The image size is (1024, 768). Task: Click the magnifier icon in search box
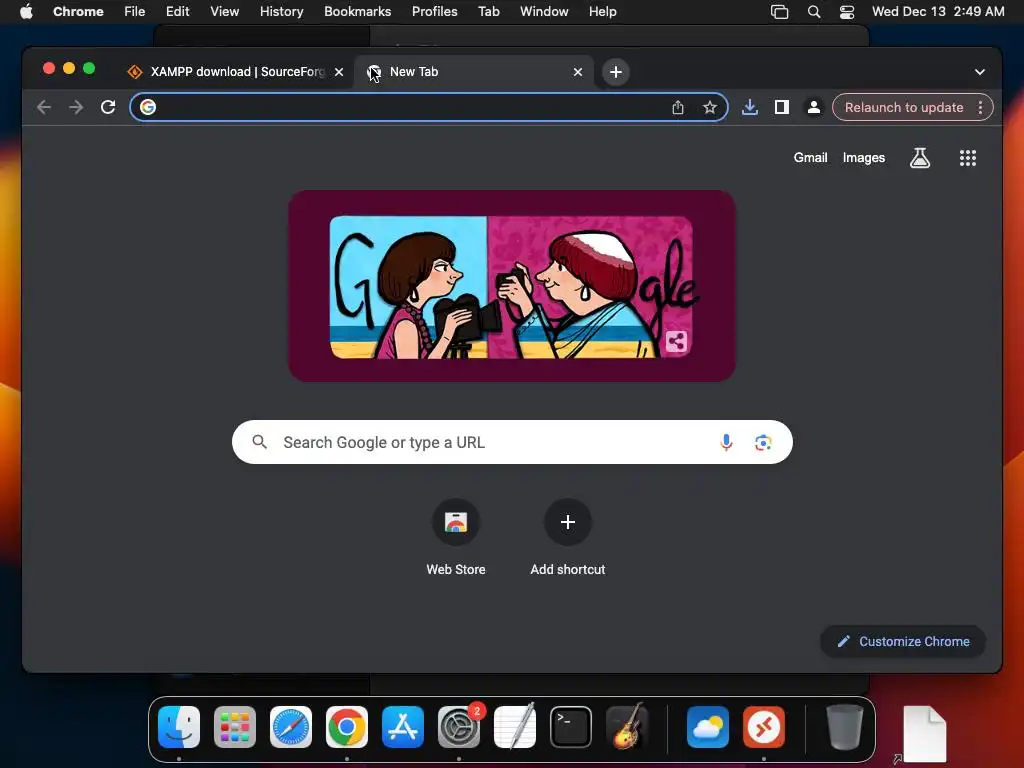click(x=260, y=442)
